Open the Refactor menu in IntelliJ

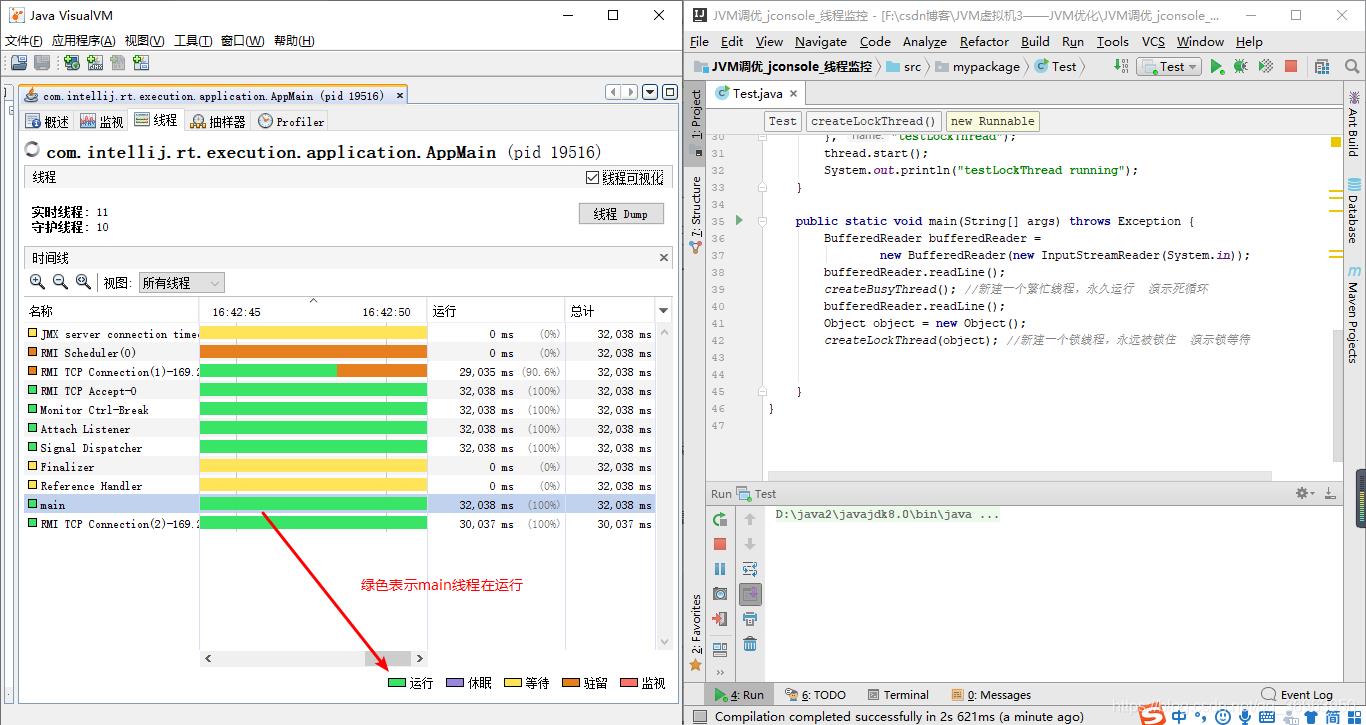pyautogui.click(x=984, y=42)
